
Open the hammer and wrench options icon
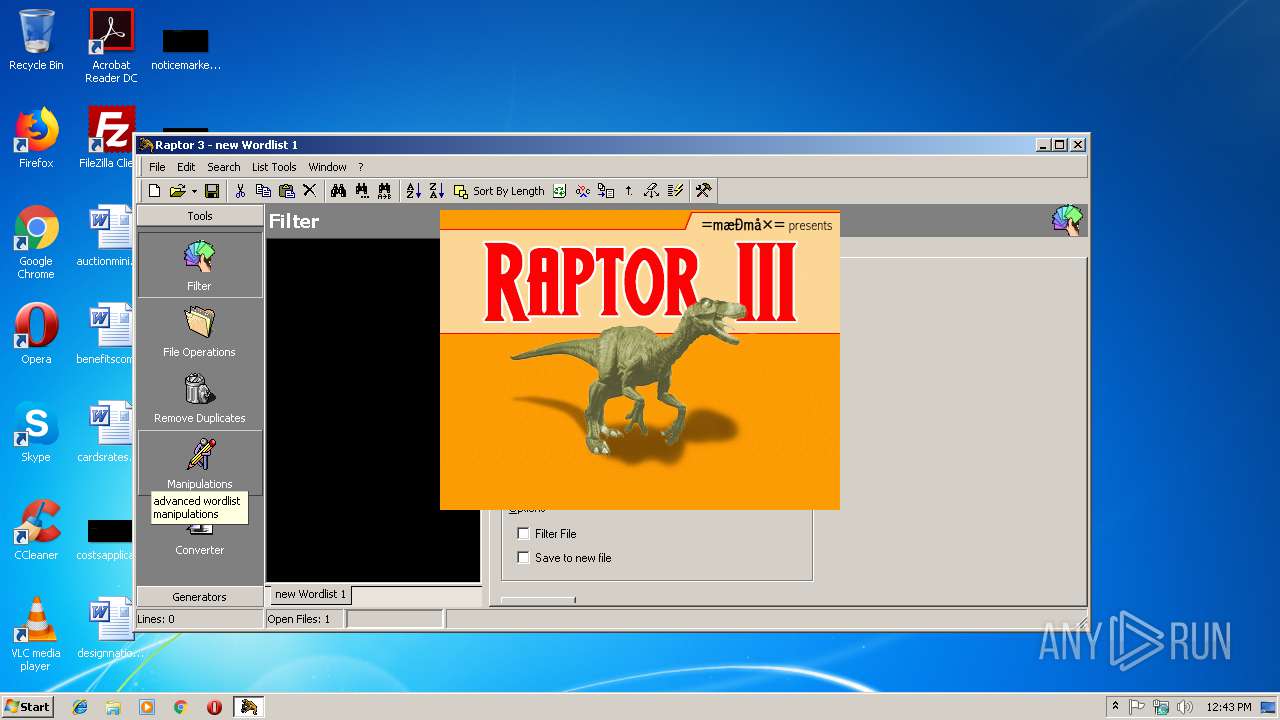pyautogui.click(x=704, y=191)
